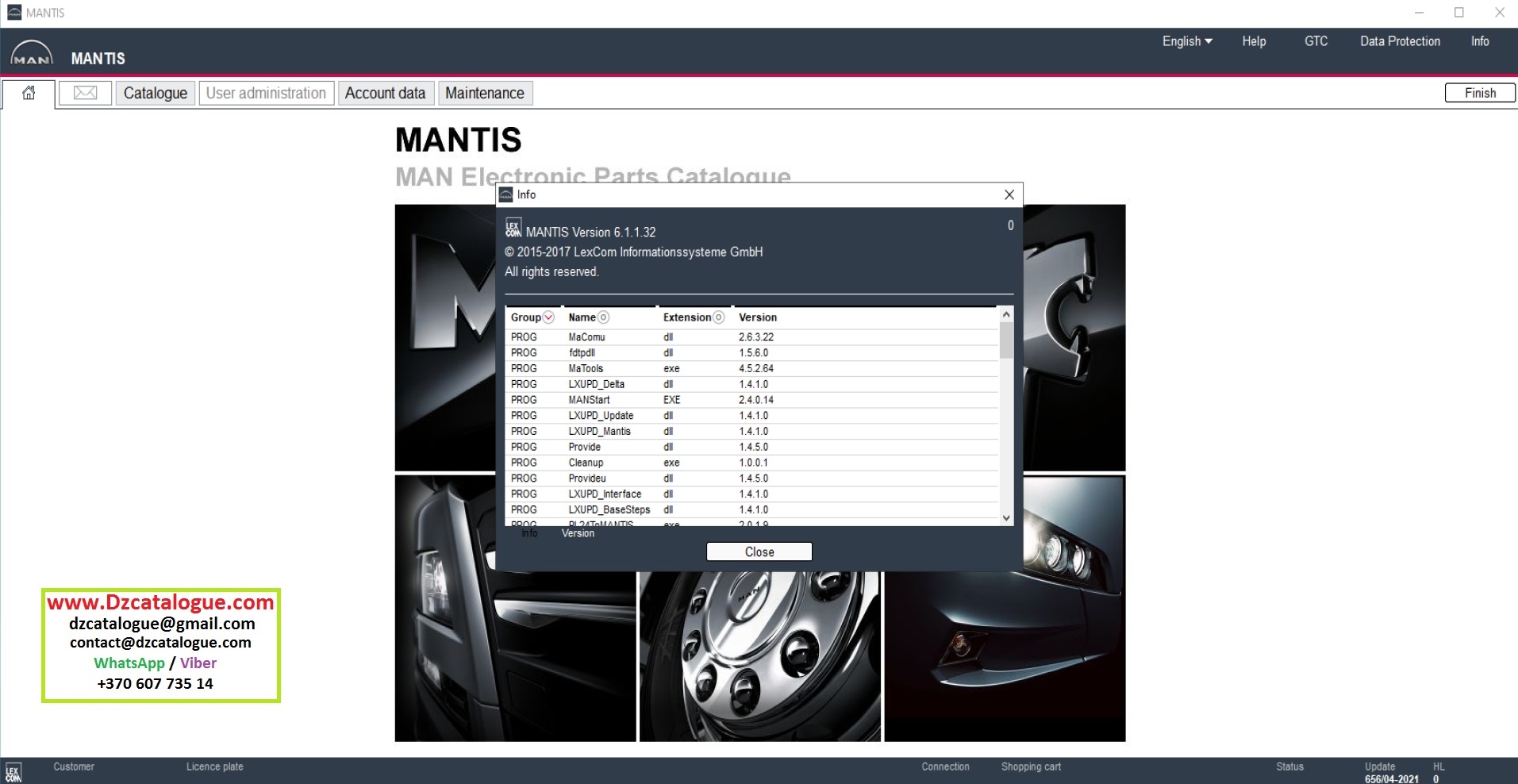This screenshot has width=1518, height=784.
Task: Click version value 2.6.3.22
Action: (756, 337)
